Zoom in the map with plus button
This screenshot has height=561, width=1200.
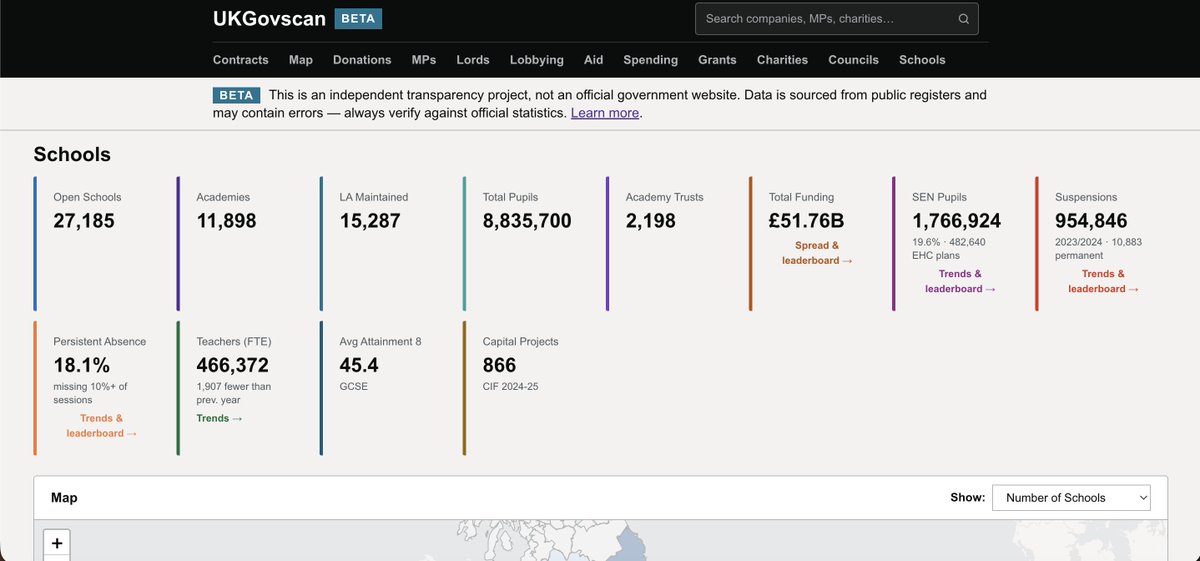click(x=57, y=544)
